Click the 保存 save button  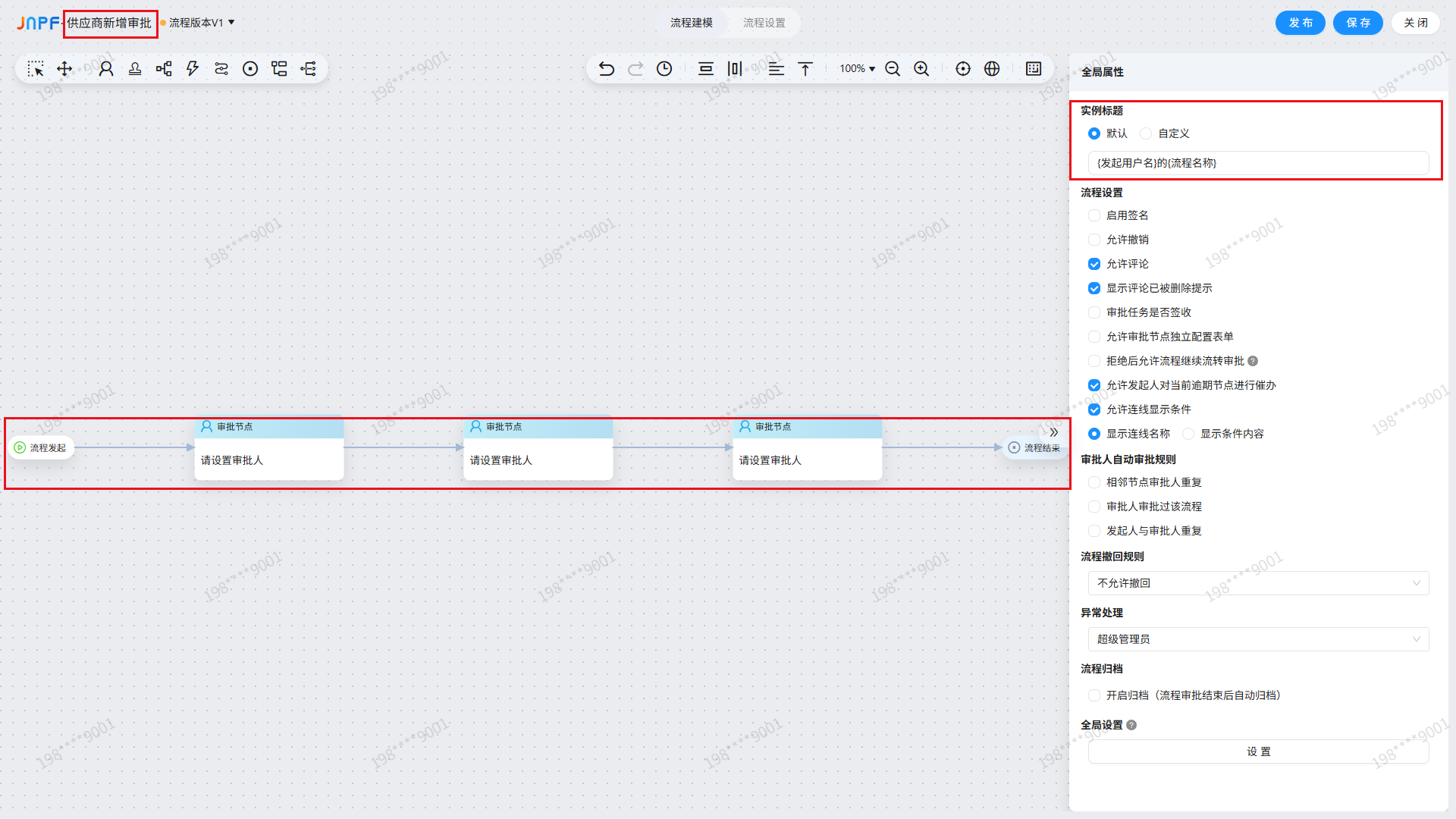[1358, 23]
